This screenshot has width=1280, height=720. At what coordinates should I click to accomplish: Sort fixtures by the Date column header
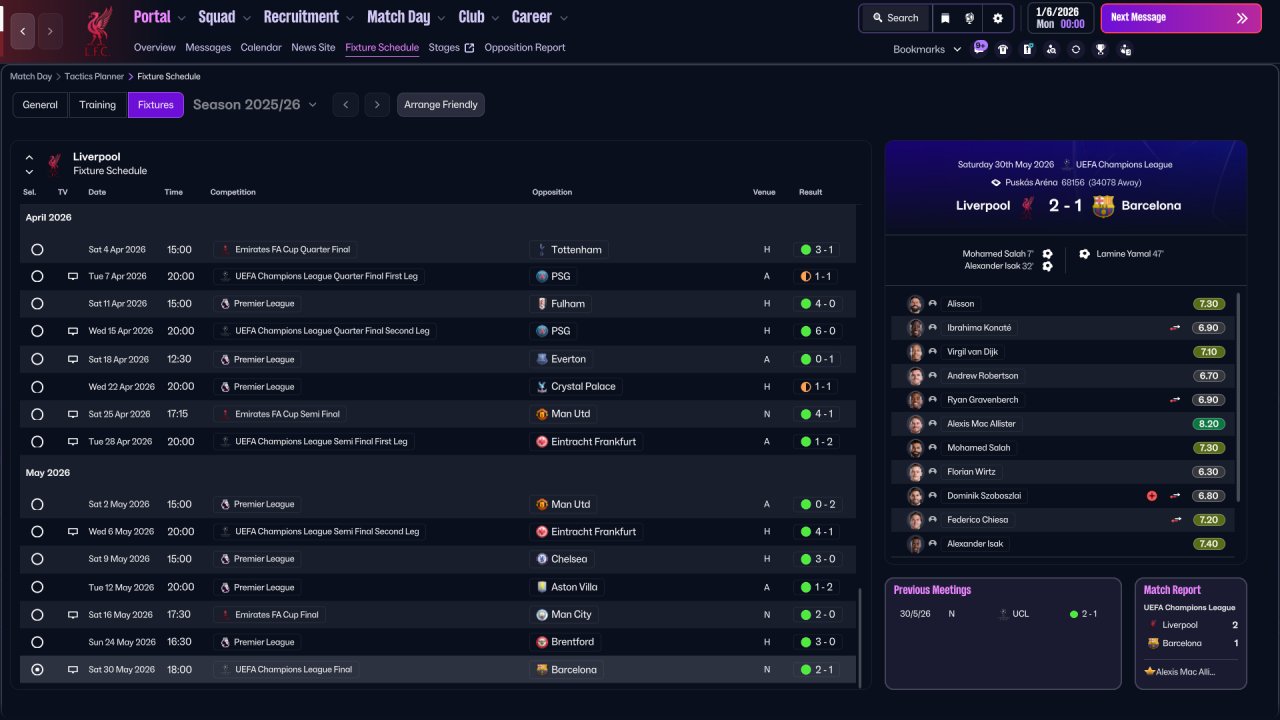pyautogui.click(x=97, y=192)
